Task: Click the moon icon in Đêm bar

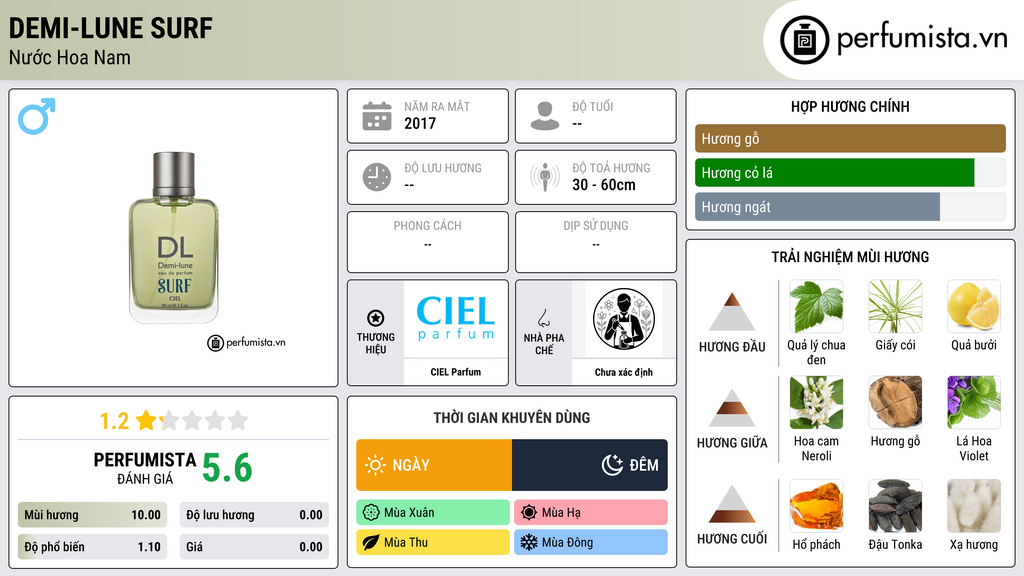Action: [x=612, y=465]
